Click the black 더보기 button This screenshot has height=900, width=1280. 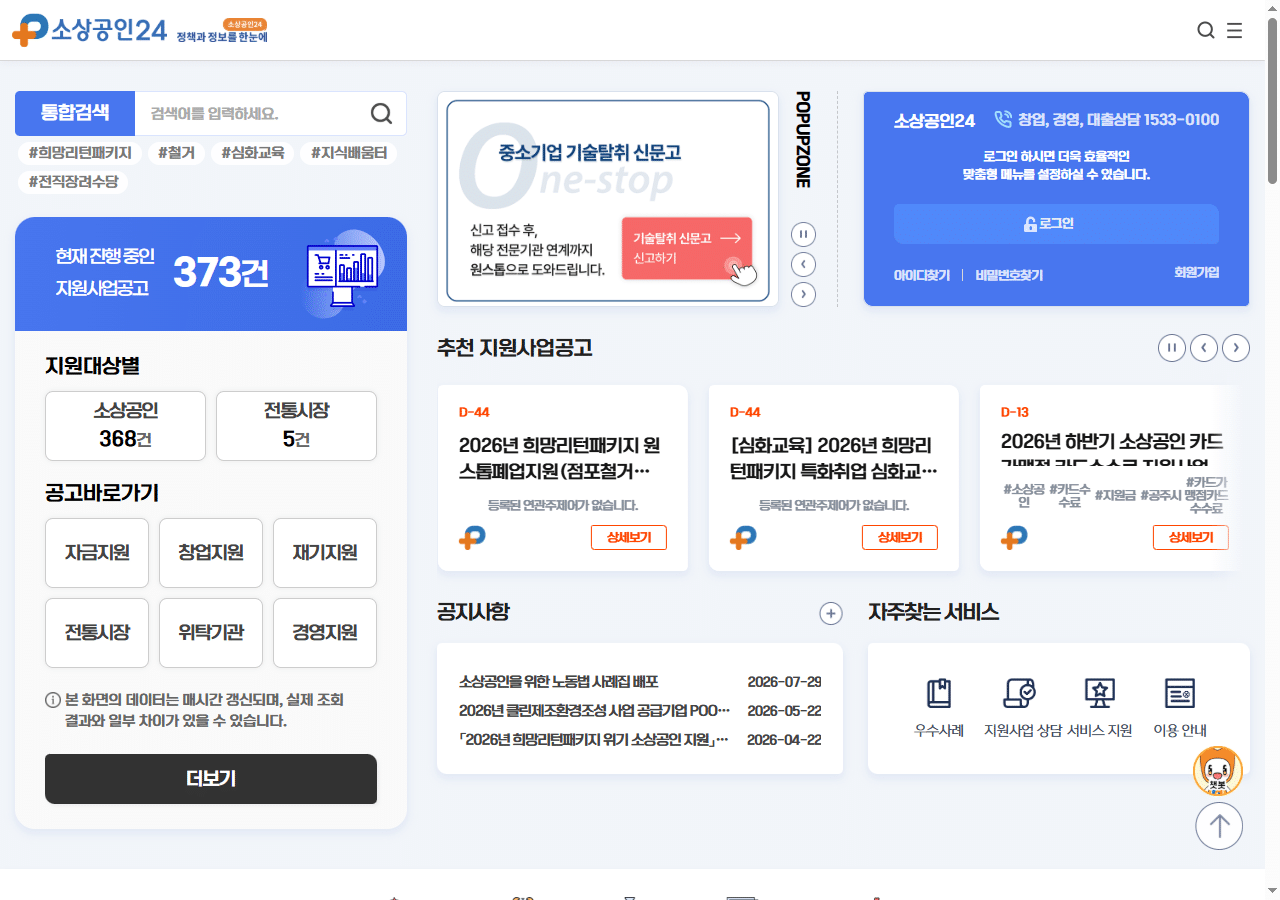[211, 779]
